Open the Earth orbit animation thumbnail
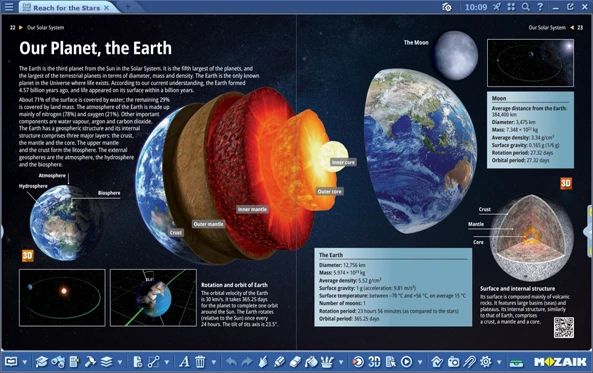This screenshot has height=373, width=593. [x=62, y=298]
